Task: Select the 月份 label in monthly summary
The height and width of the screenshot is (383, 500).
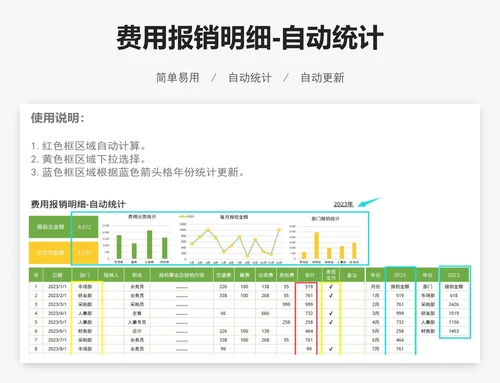Action: [x=375, y=286]
